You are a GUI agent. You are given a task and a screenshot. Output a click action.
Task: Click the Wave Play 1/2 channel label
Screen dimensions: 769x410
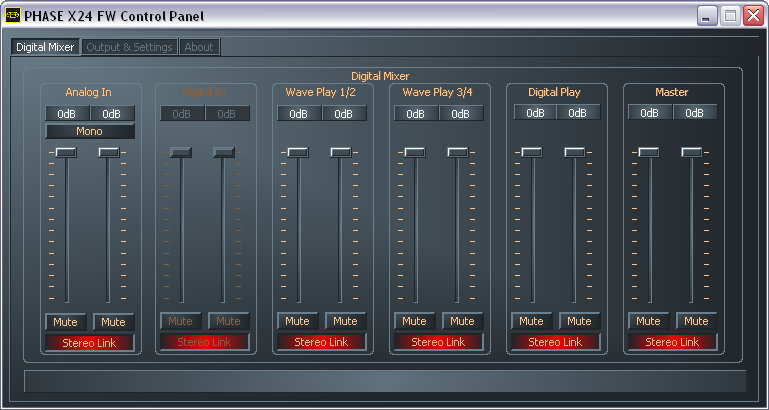tap(321, 92)
